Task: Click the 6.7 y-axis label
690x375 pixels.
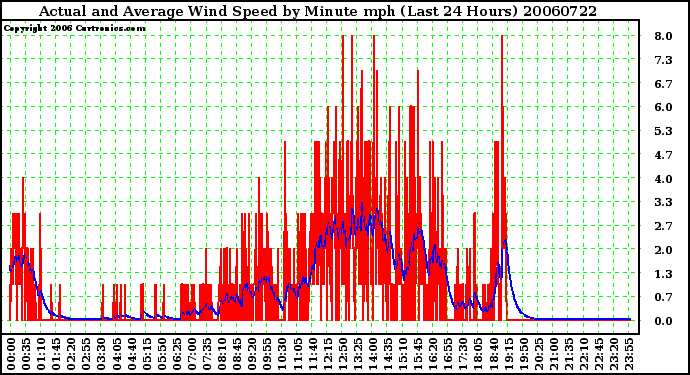Action: click(663, 84)
